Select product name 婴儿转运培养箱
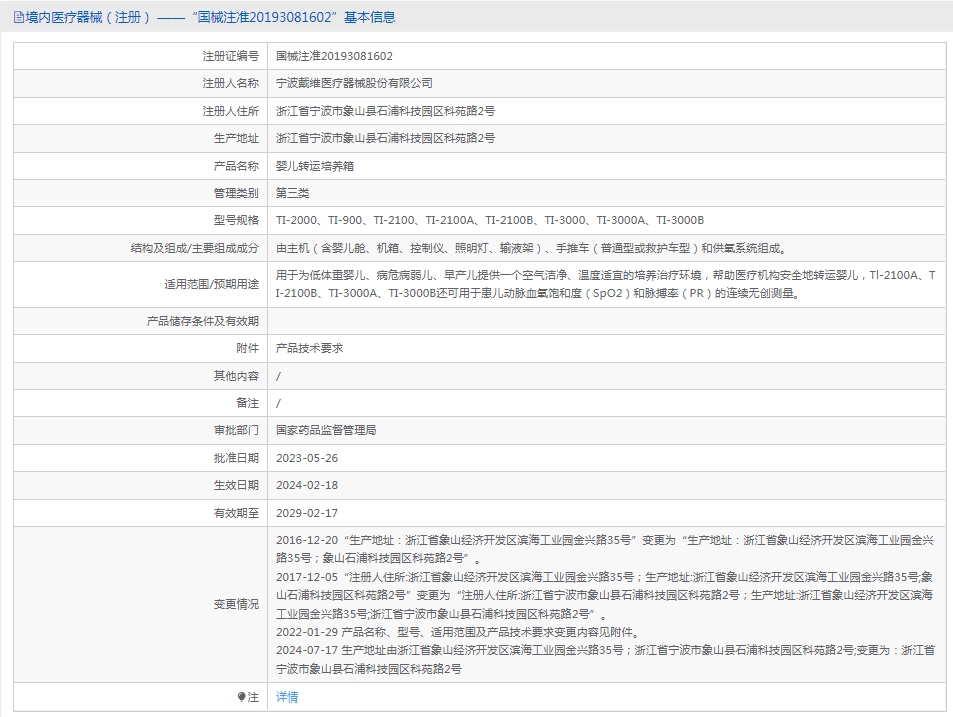 pos(315,166)
